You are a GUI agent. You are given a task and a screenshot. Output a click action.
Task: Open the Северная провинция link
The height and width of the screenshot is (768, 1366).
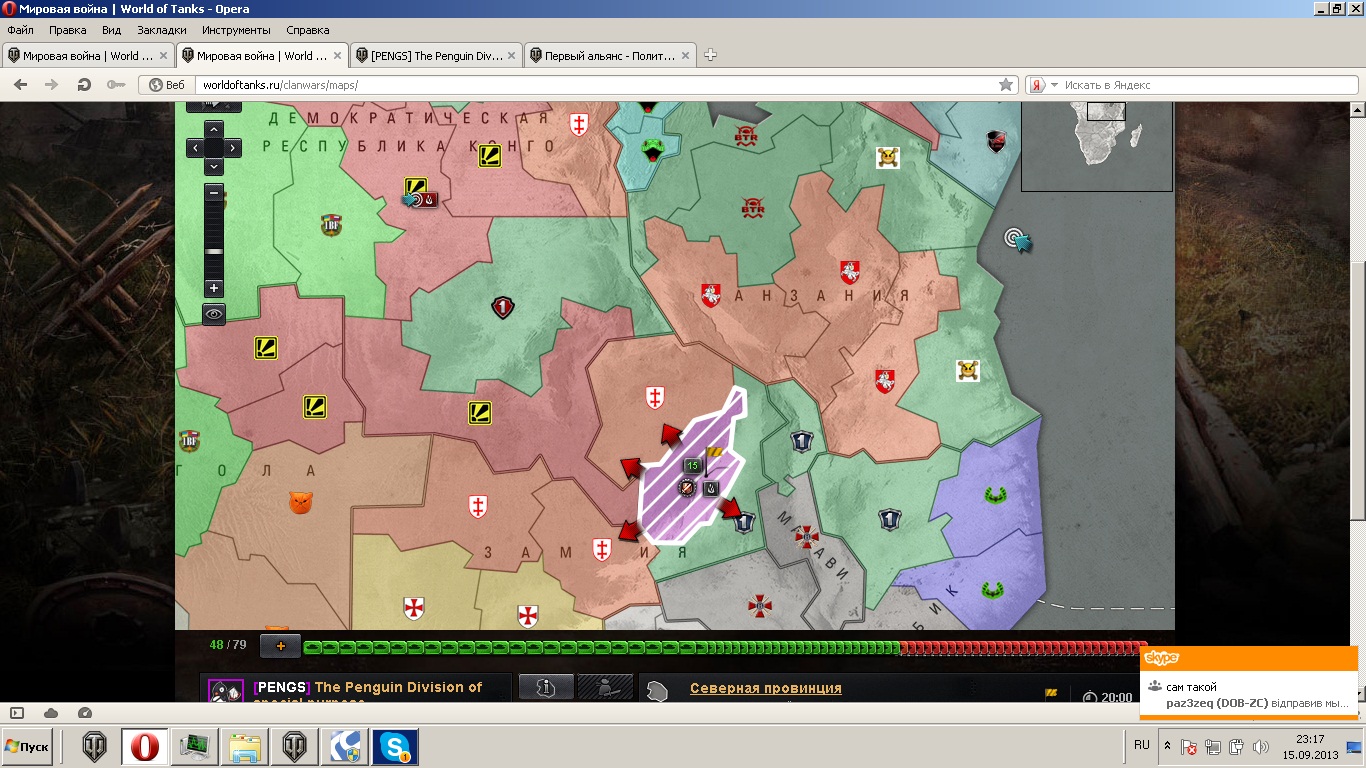pyautogui.click(x=766, y=688)
